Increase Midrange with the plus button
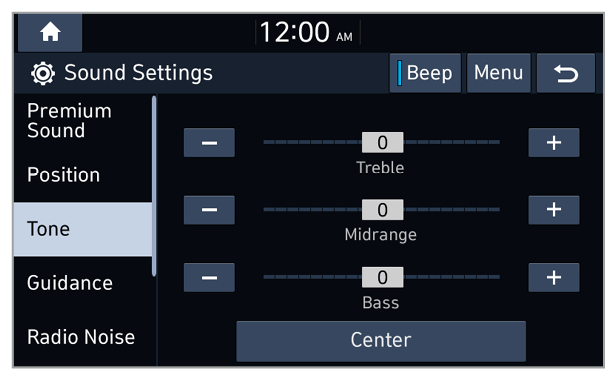This screenshot has height=378, width=615. point(553,210)
